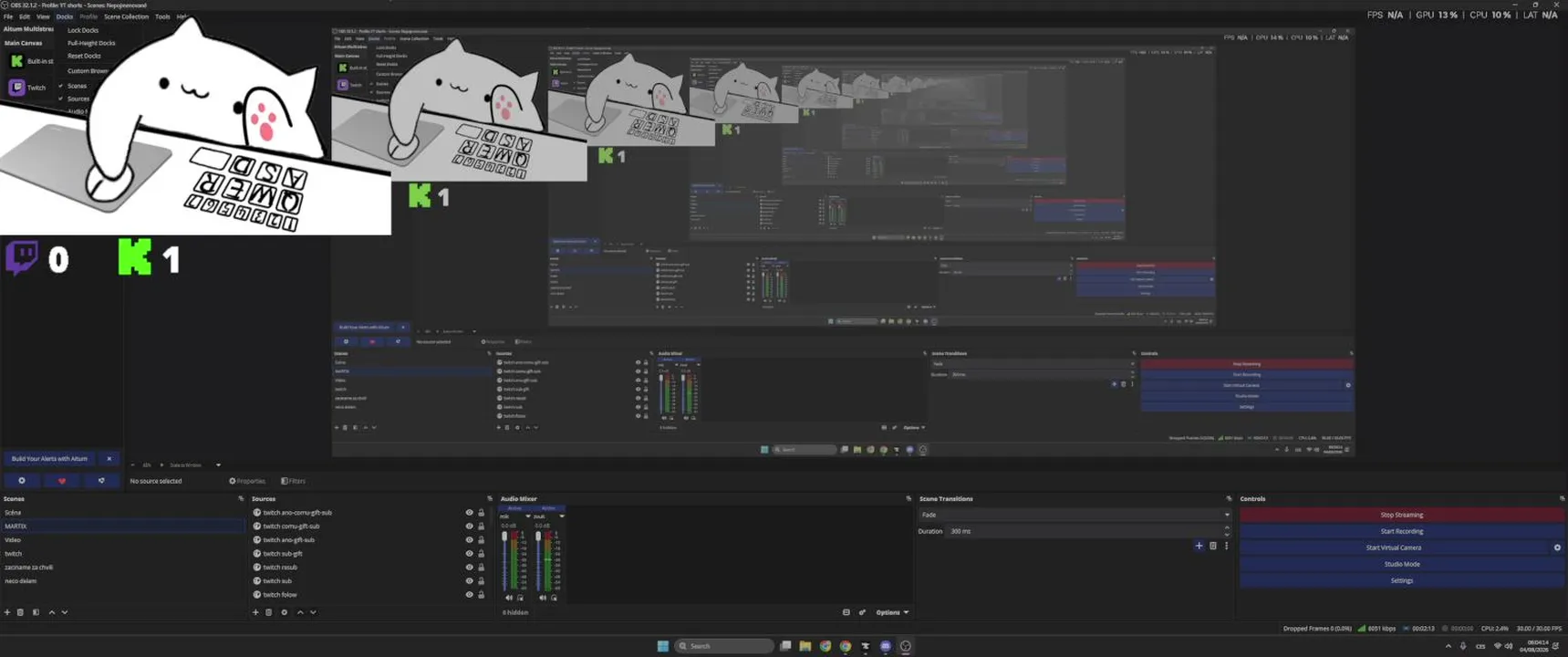Viewport: 1568px width, 657px height.
Task: Move scene down with Scenes arrow icon
Action: click(x=65, y=612)
